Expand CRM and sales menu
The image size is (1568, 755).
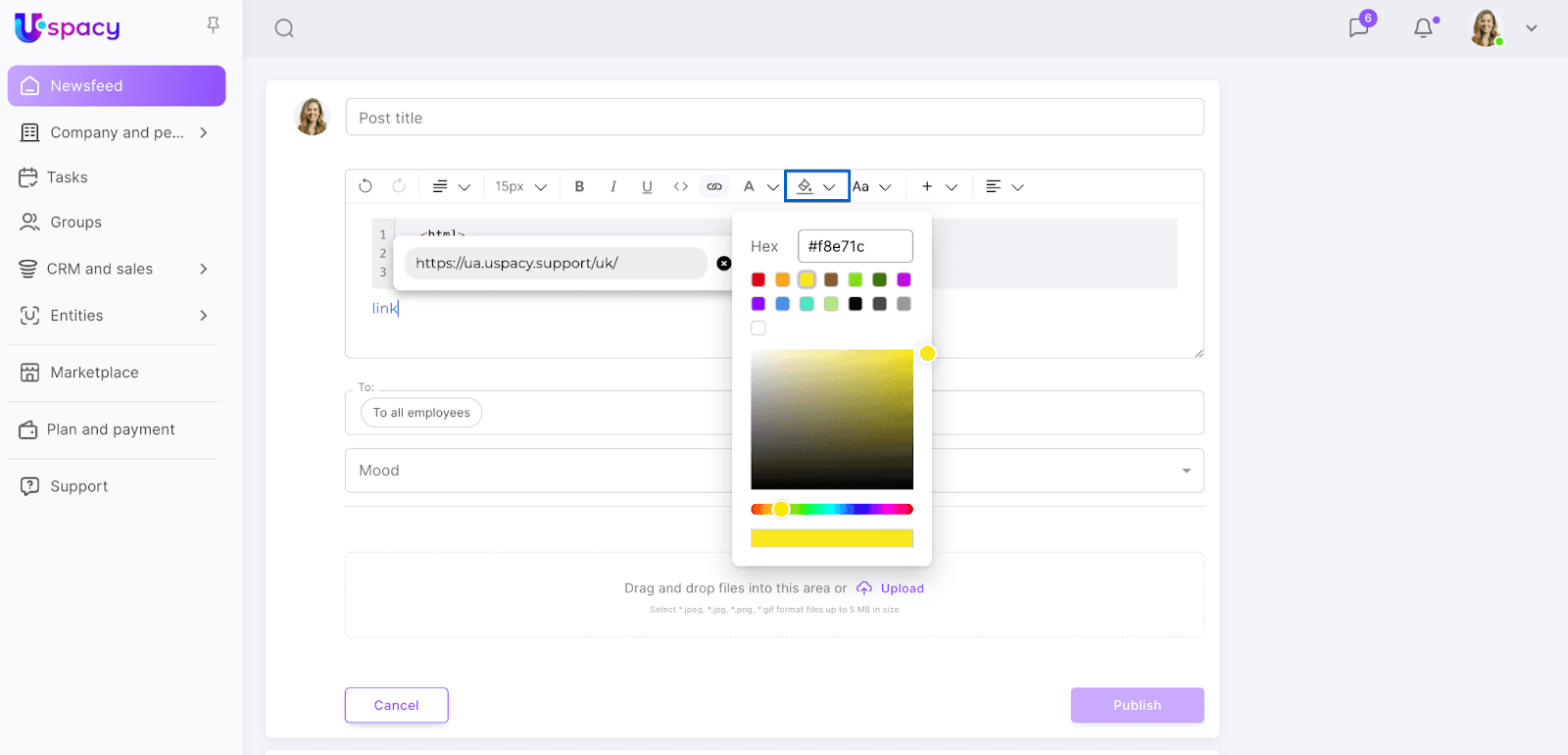click(204, 269)
